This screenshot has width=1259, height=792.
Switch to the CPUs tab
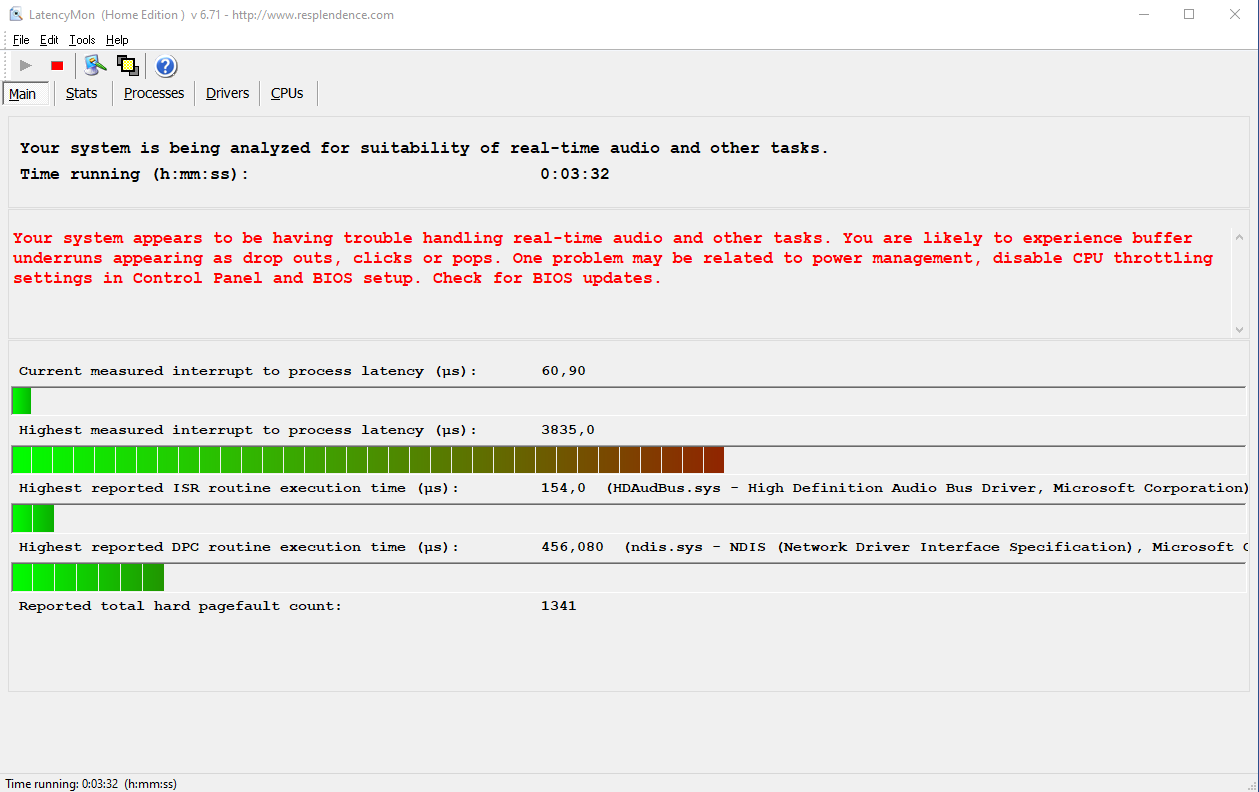coord(287,93)
